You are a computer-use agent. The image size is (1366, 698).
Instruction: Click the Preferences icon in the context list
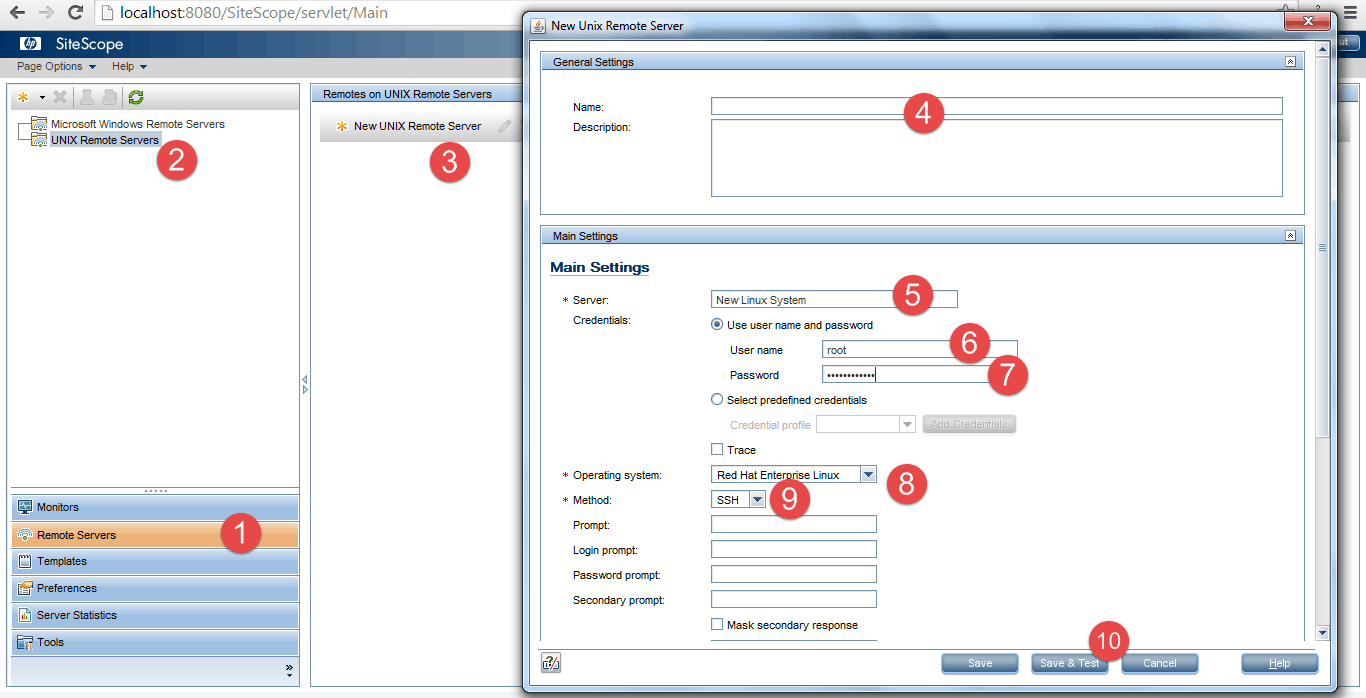(x=25, y=588)
